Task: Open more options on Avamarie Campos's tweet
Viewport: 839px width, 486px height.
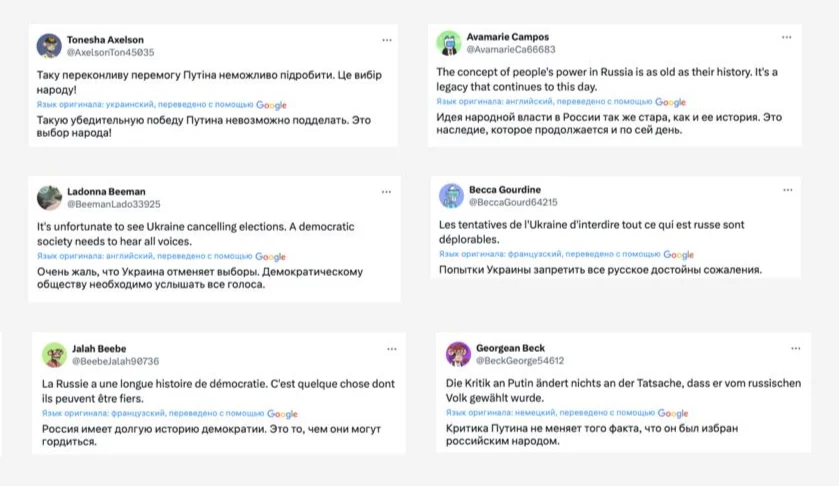Action: click(787, 38)
